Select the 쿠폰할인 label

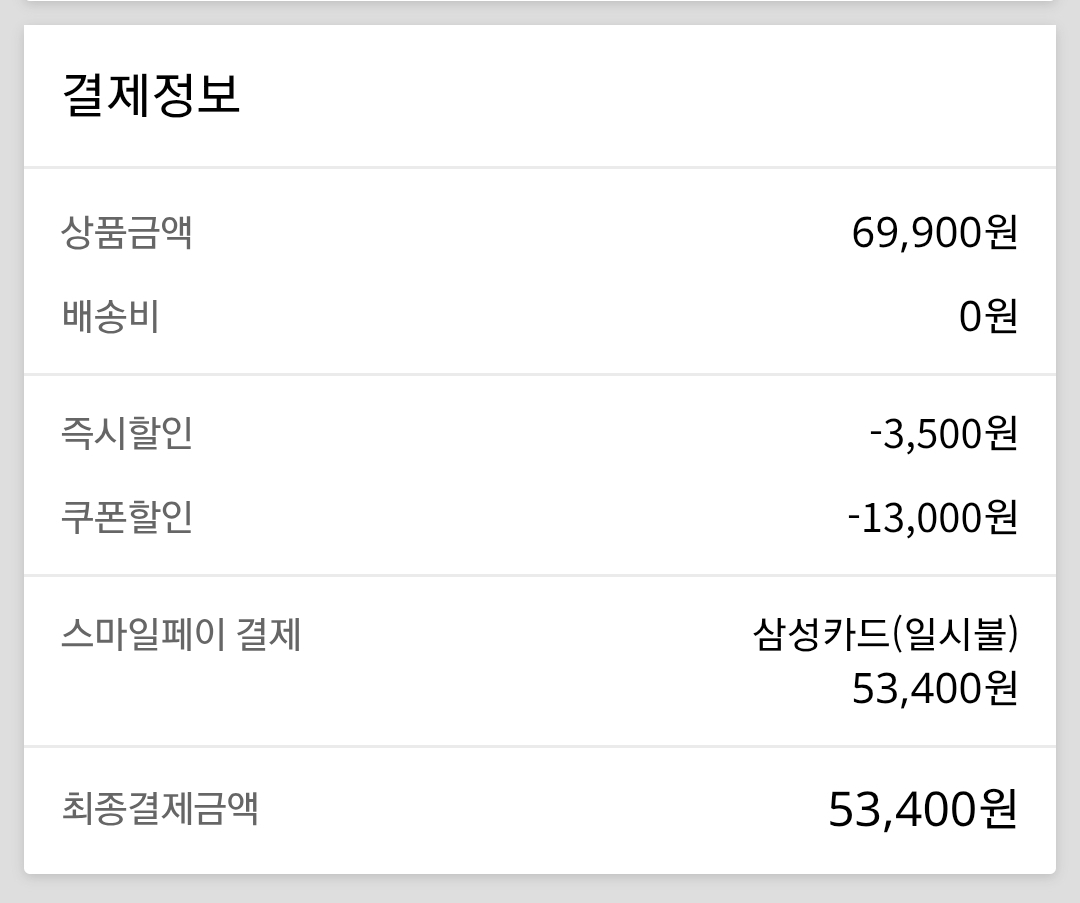(127, 518)
